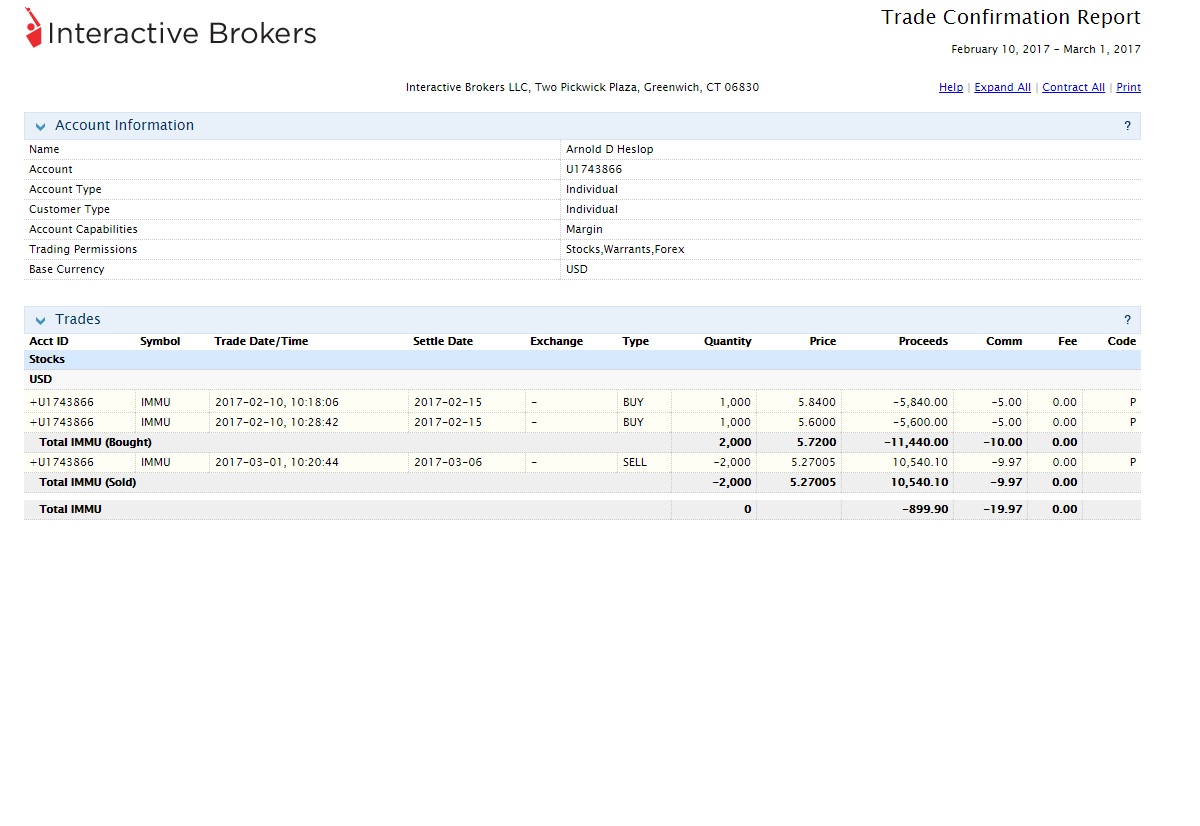Click the Total IMMU (Bought) row label

(95, 442)
